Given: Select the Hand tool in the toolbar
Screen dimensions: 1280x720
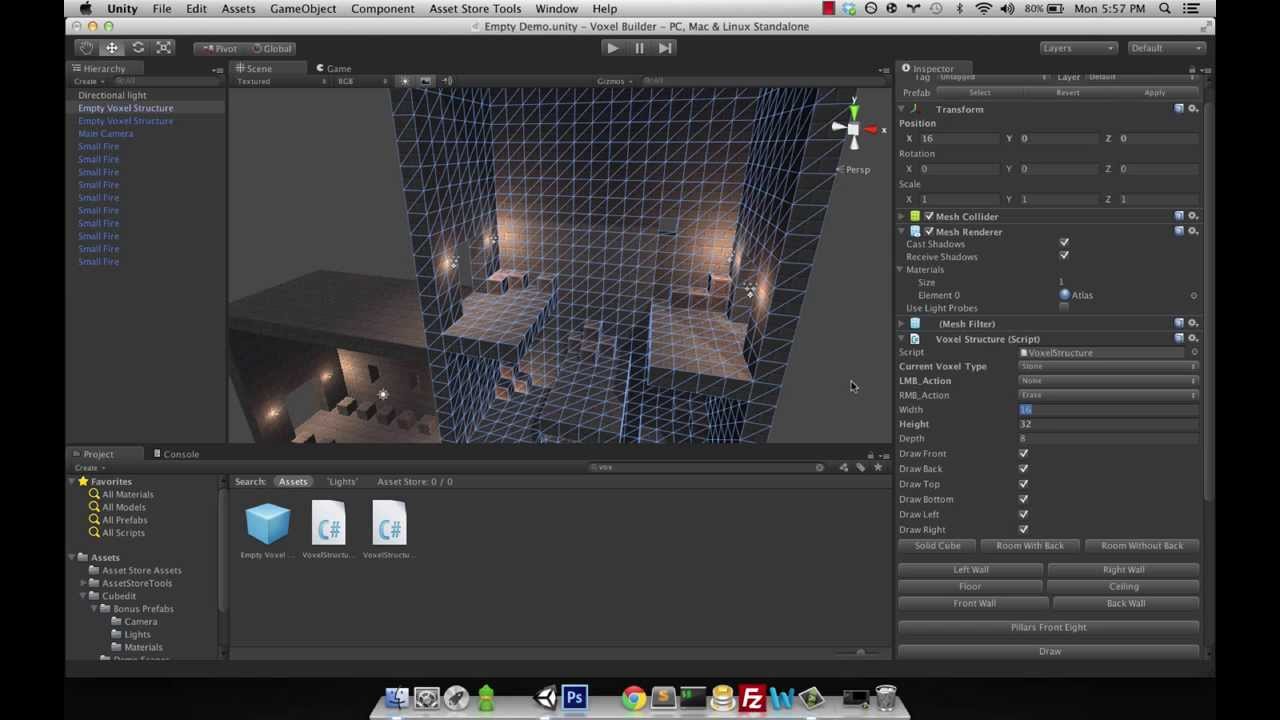Looking at the screenshot, I should pyautogui.click(x=86, y=48).
